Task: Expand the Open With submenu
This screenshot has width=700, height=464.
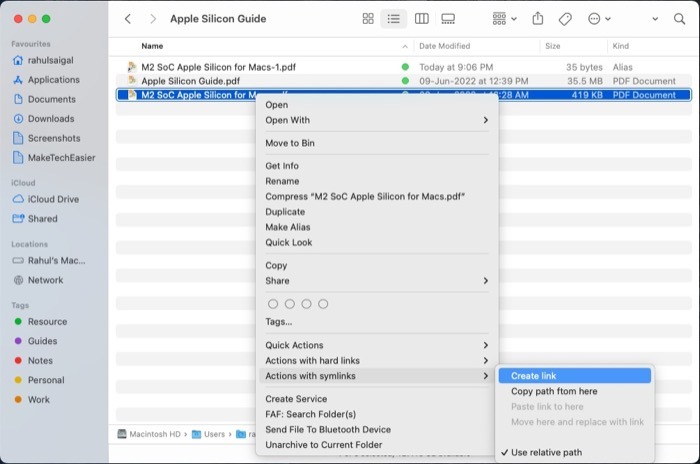Action: pos(377,120)
